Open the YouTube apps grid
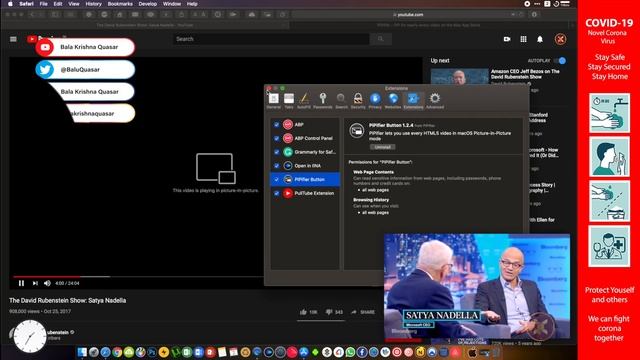 (x=523, y=39)
